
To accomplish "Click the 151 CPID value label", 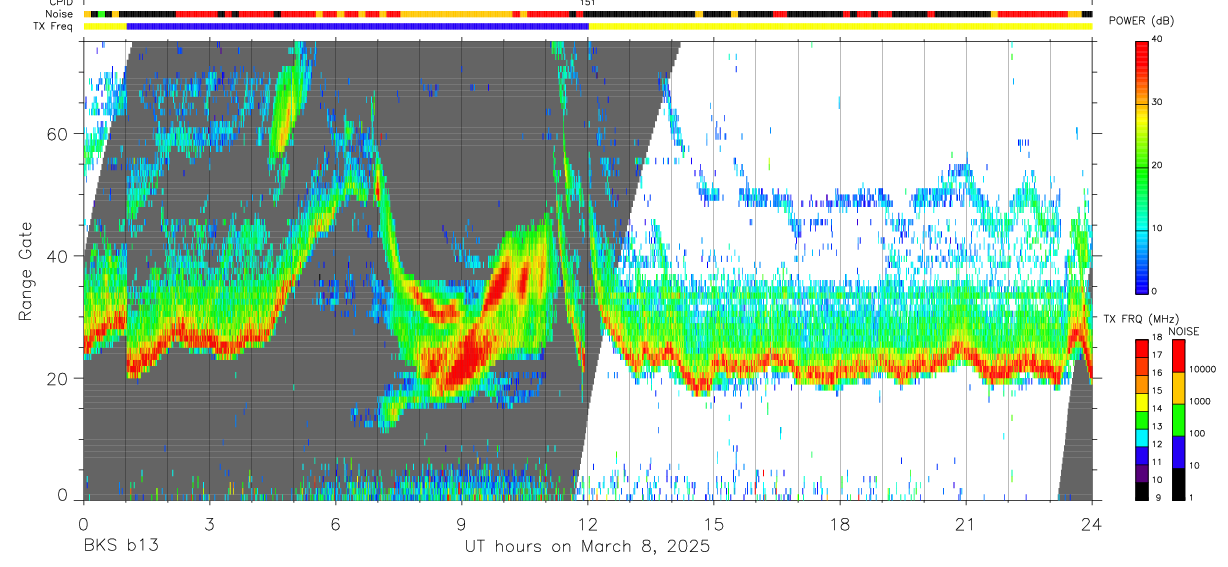I will click(x=588, y=3).
